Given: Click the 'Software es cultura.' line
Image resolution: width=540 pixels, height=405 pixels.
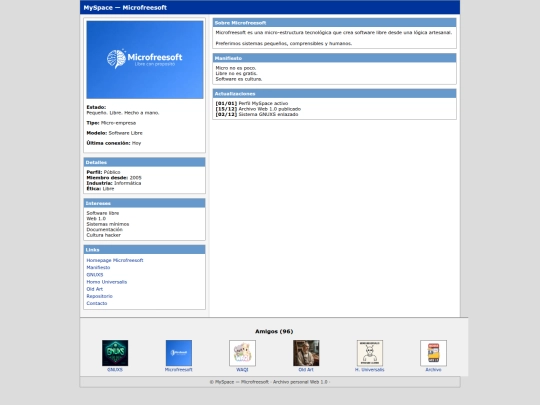Looking at the screenshot, I should [x=239, y=79].
